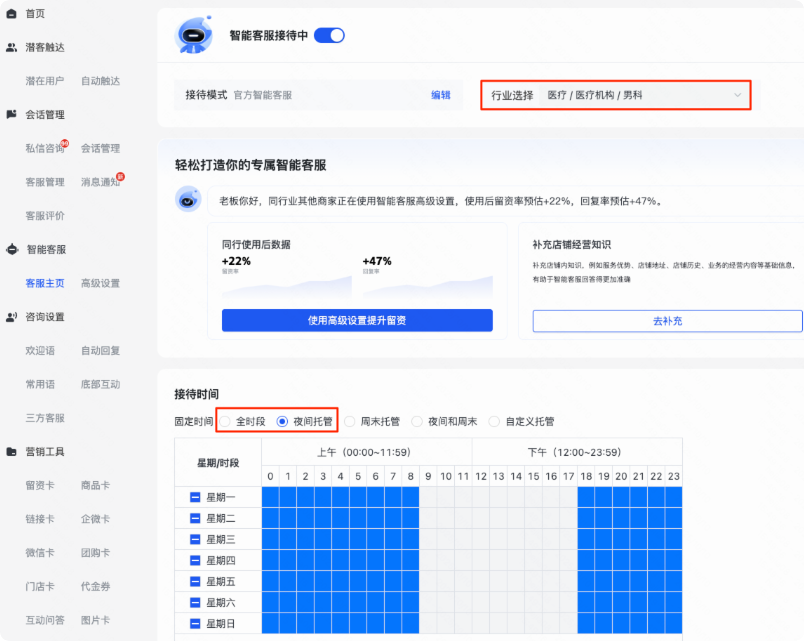Open 高级设置 in the sidebar

click(x=100, y=283)
